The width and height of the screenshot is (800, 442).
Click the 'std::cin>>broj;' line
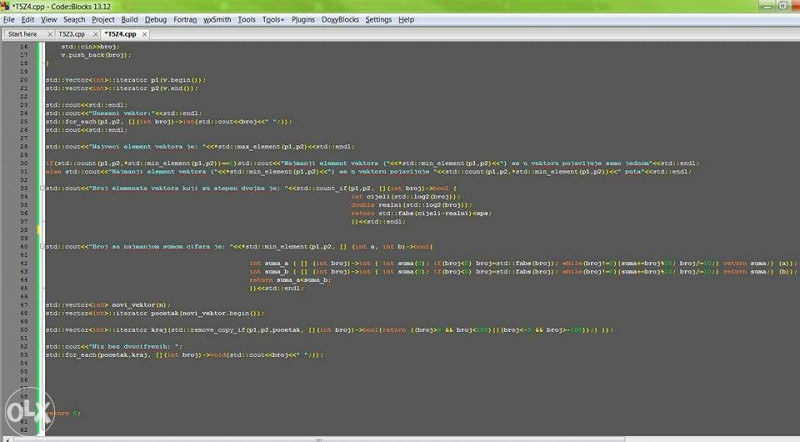click(x=90, y=46)
